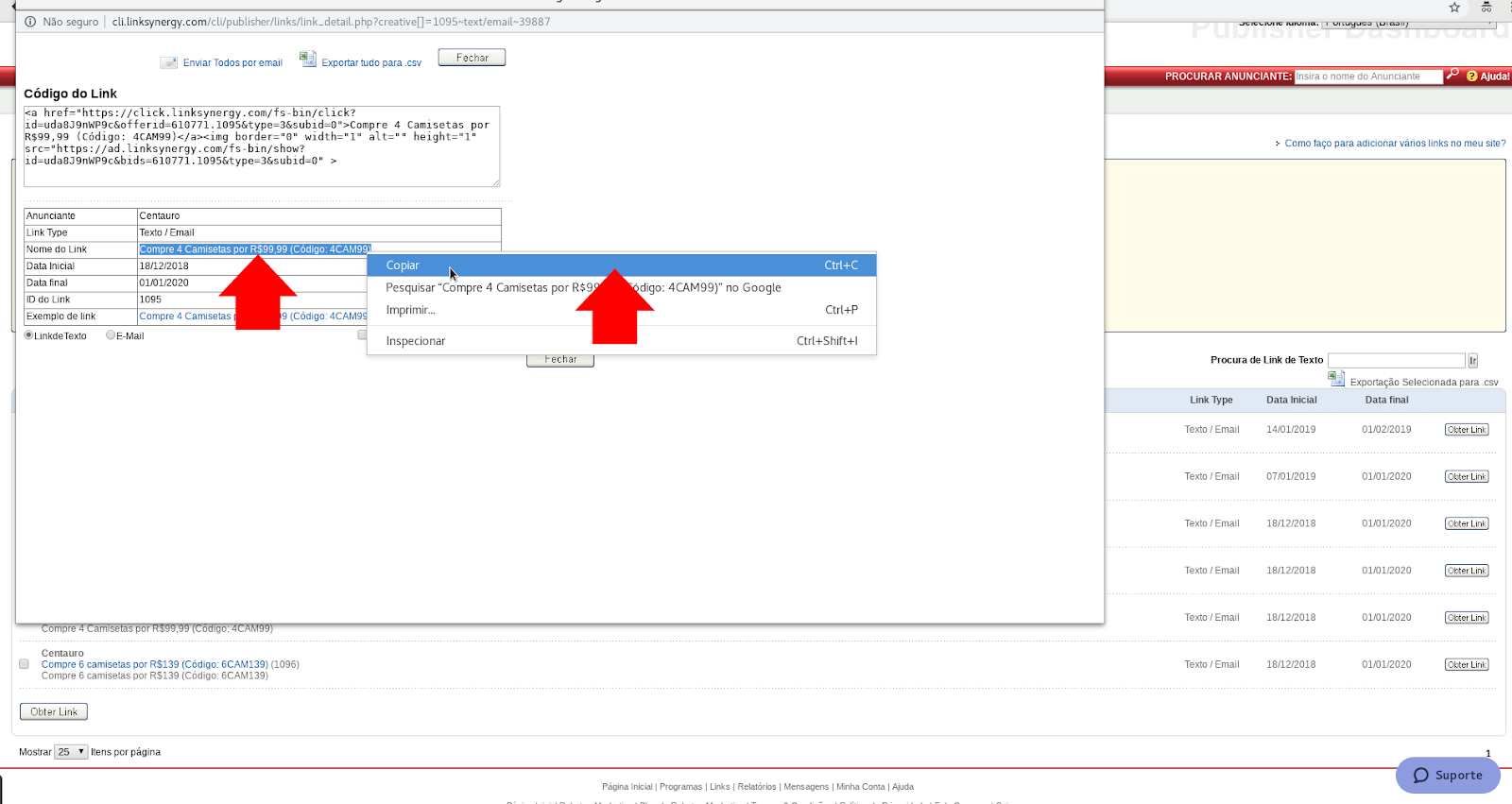Click the advertiser name search field
This screenshot has width=1512, height=804.
point(1368,77)
